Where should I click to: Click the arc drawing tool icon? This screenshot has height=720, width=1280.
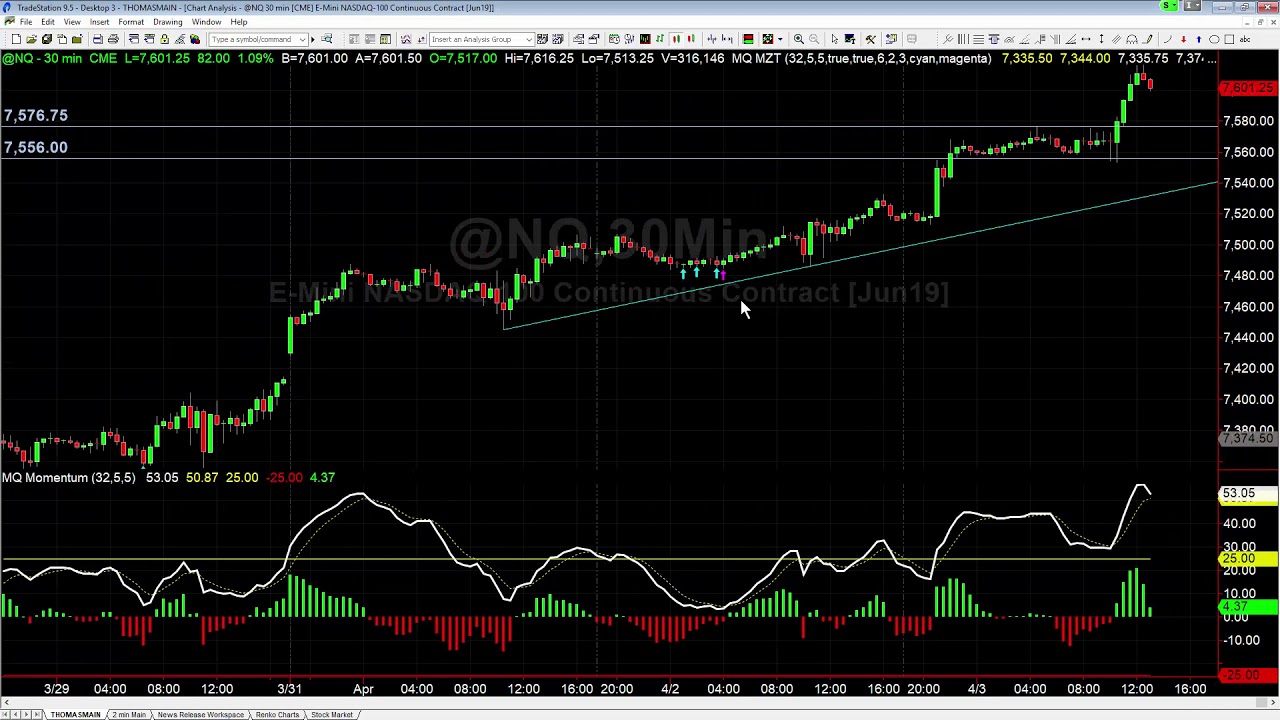click(1167, 39)
